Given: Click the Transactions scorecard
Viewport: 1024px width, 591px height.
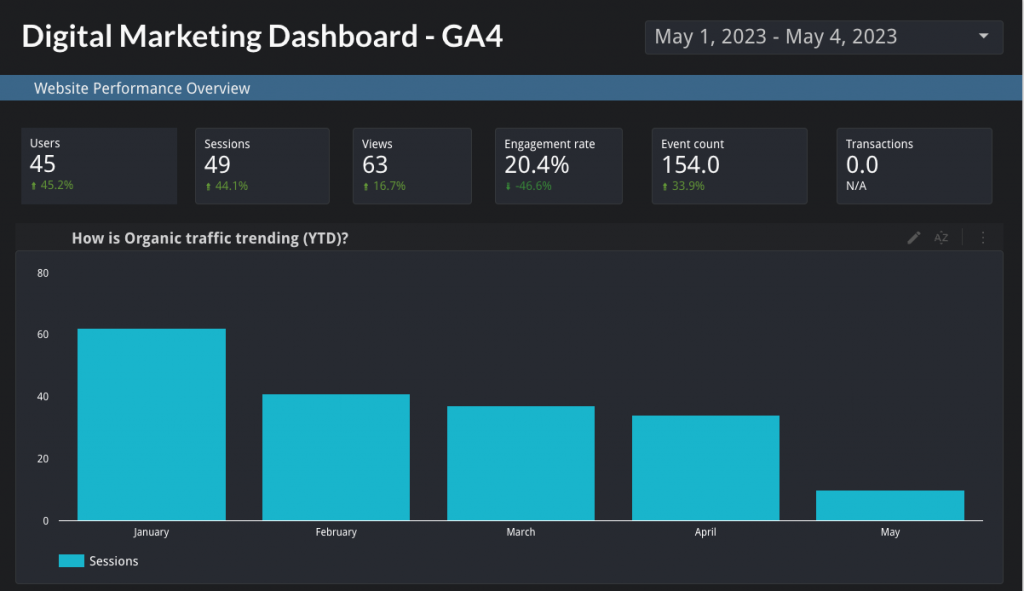Looking at the screenshot, I should coord(914,166).
